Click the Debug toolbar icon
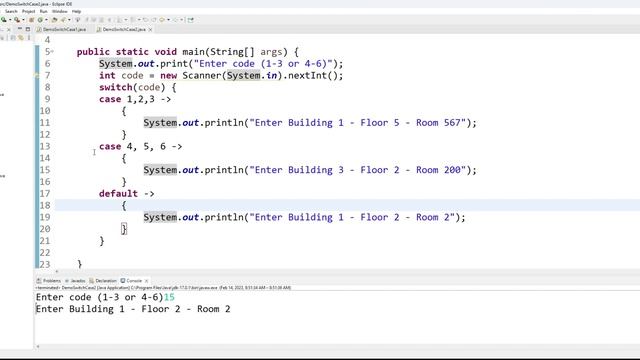The width and height of the screenshot is (640, 360). [4, 20]
